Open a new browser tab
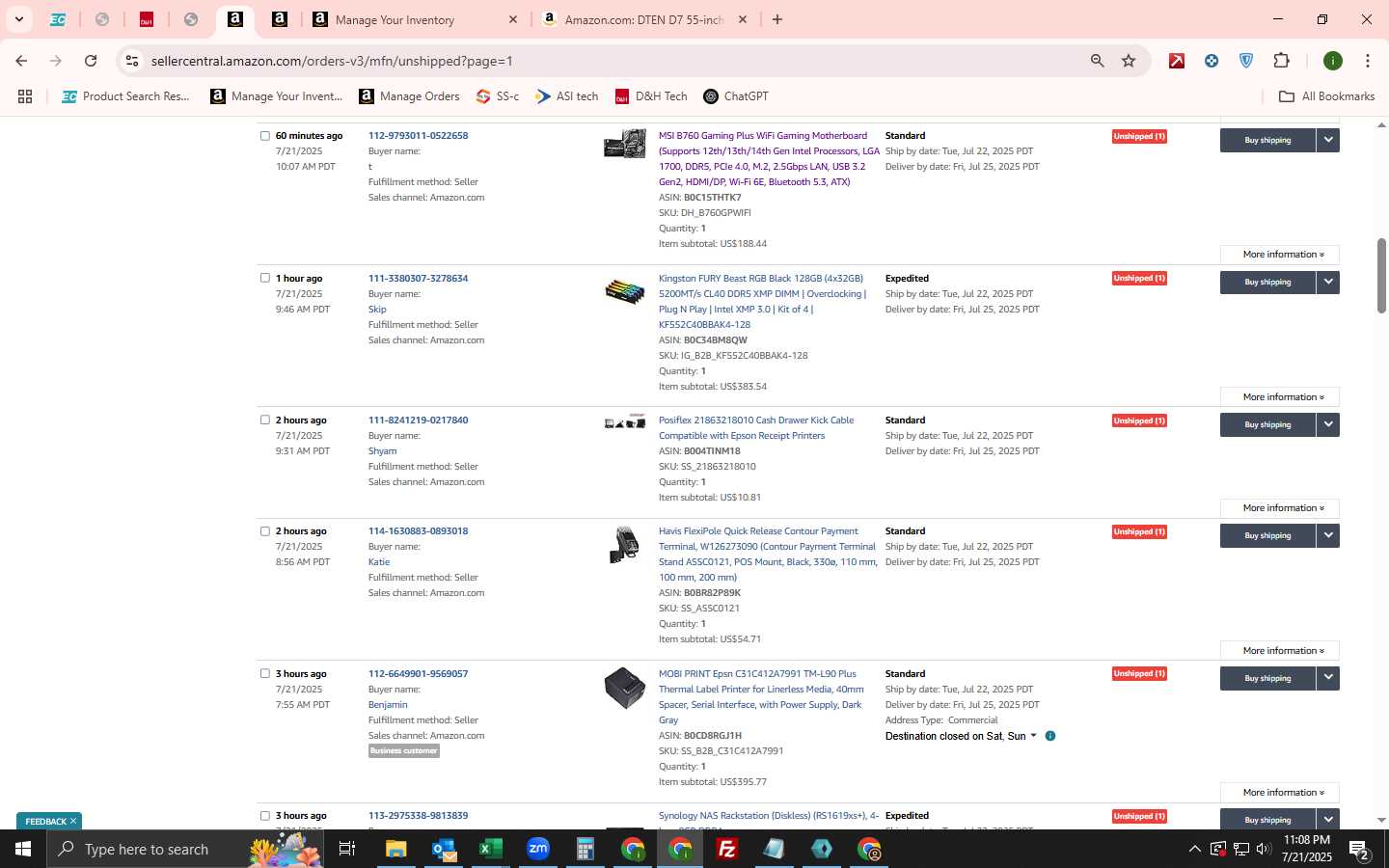 (777, 19)
